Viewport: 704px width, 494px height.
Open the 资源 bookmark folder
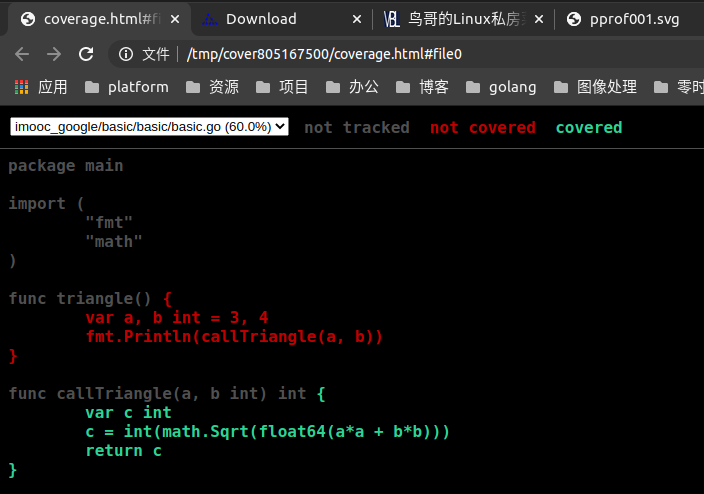point(212,87)
